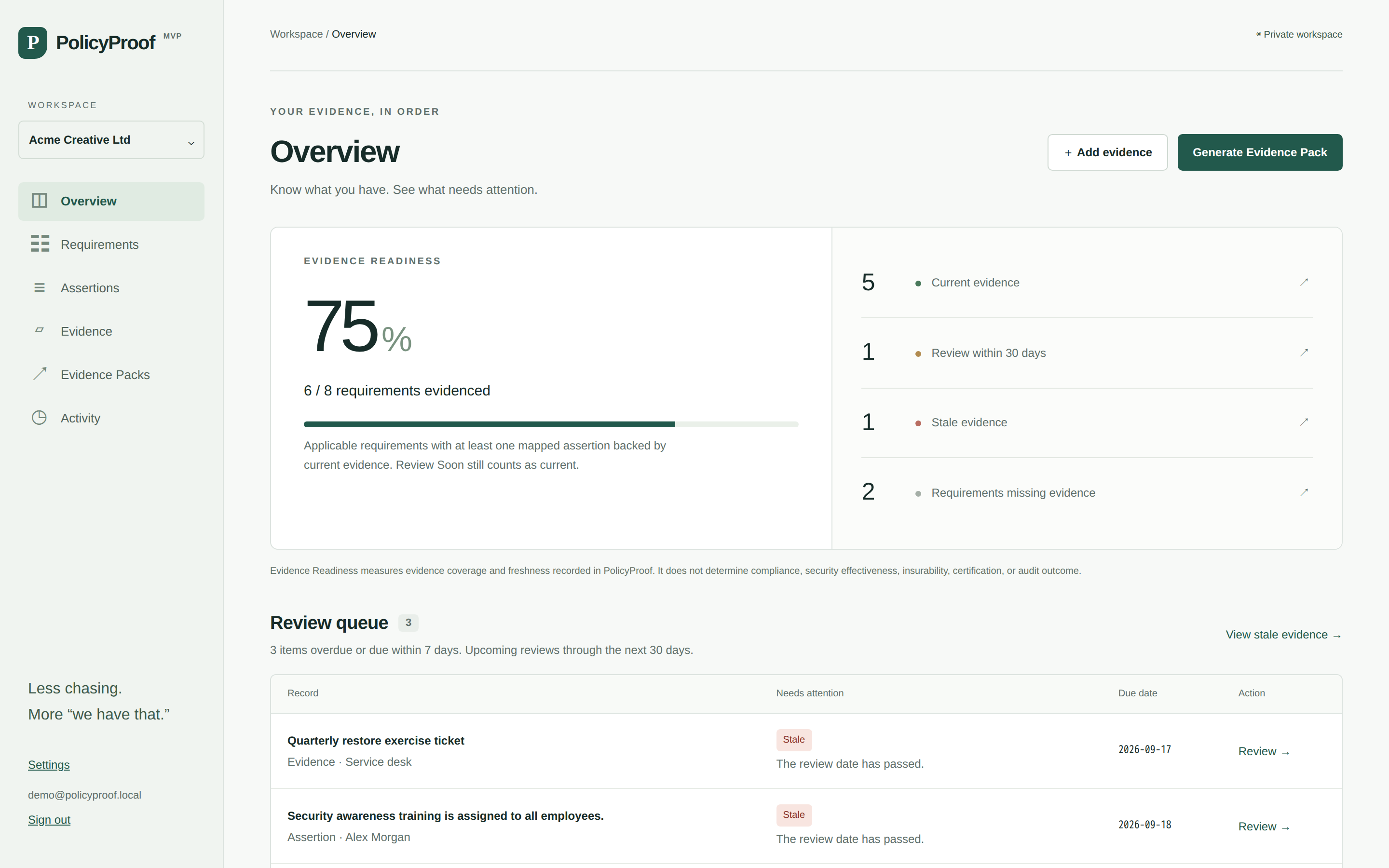The width and height of the screenshot is (1389, 868).
Task: Click the Current evidence label
Action: [975, 283]
